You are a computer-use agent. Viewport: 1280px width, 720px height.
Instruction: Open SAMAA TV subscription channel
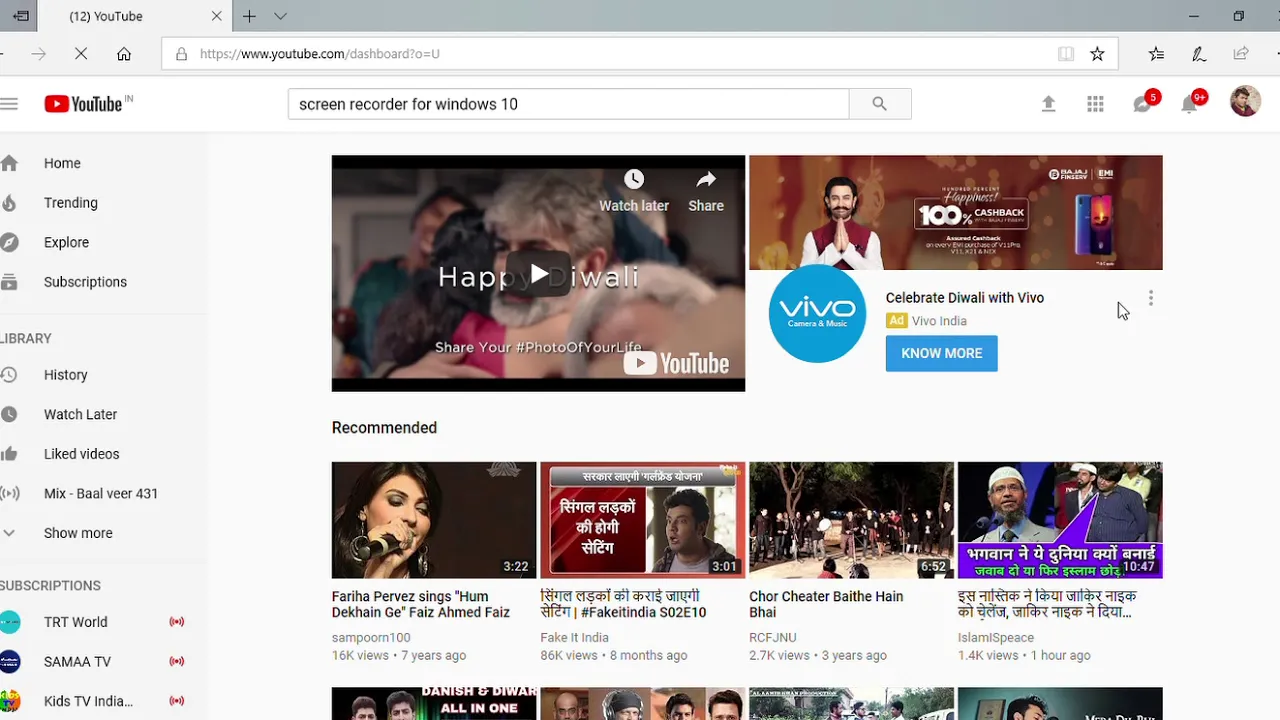tap(77, 661)
